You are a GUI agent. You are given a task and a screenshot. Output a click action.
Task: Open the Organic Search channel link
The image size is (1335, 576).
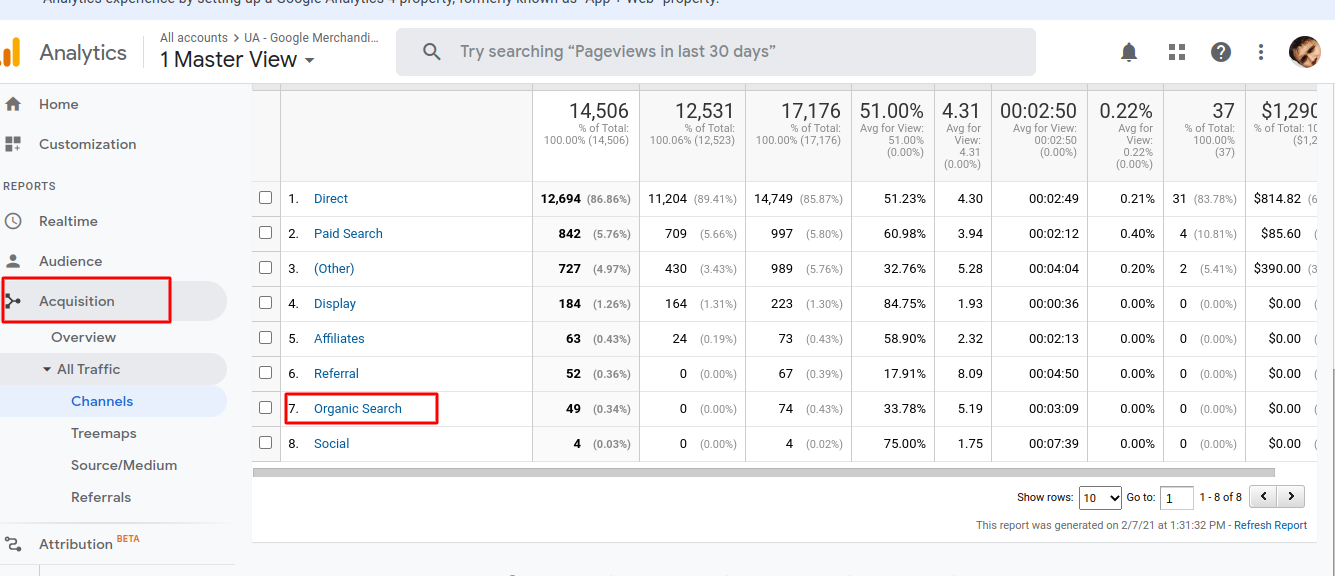[x=358, y=408]
